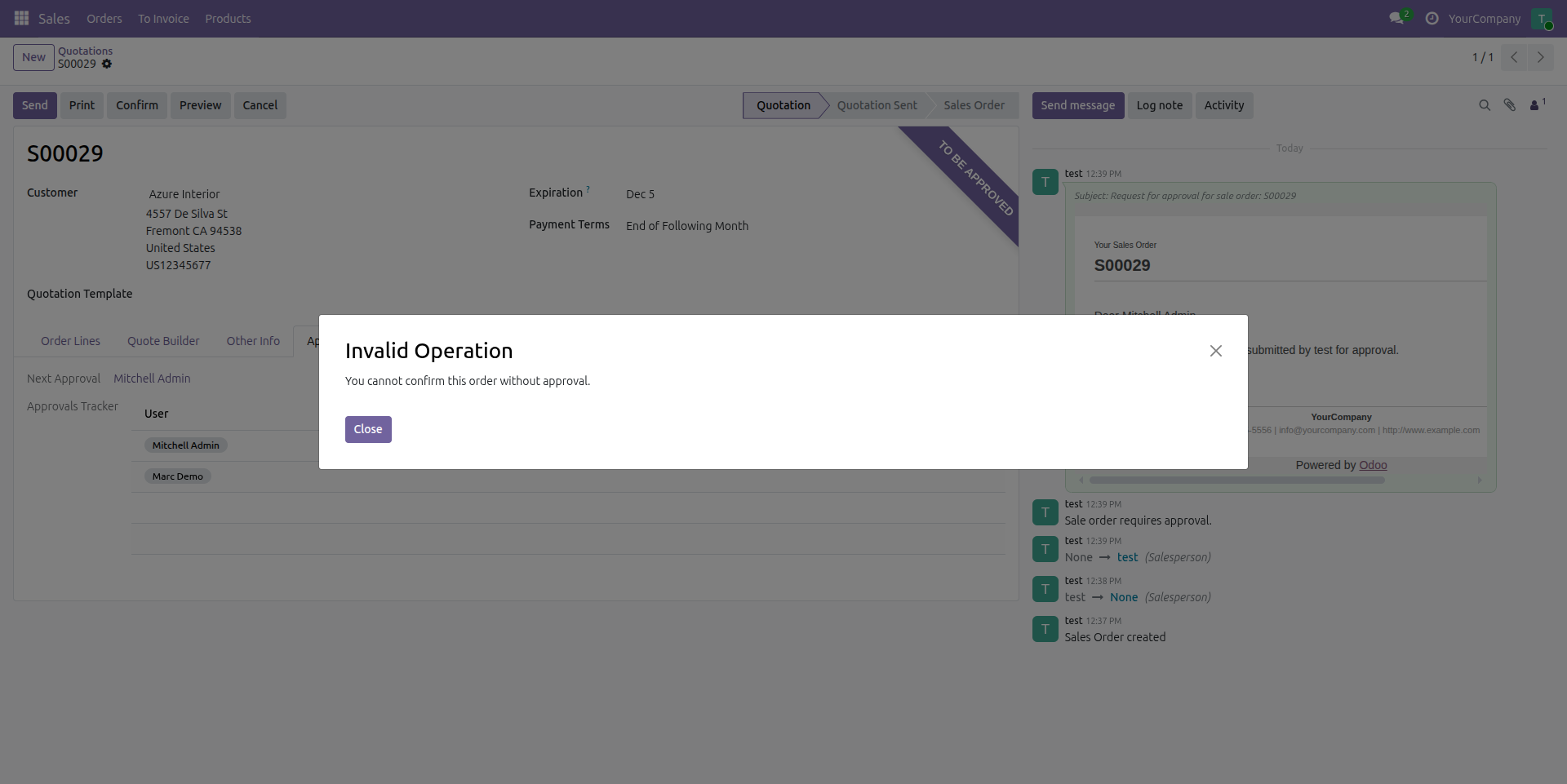Viewport: 1567px width, 784px height.
Task: Go to previous record arrow
Action: point(1514,57)
